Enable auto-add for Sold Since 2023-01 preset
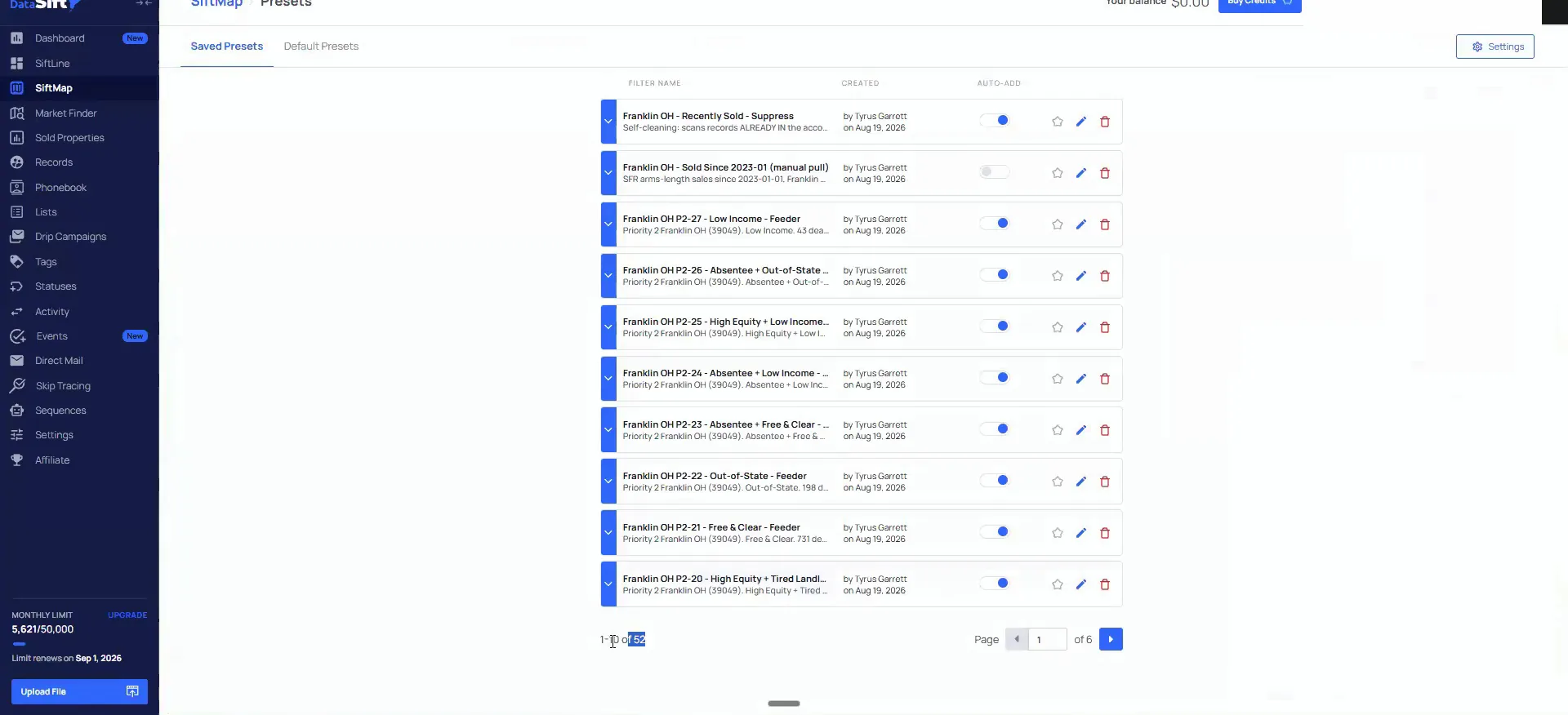 995,172
